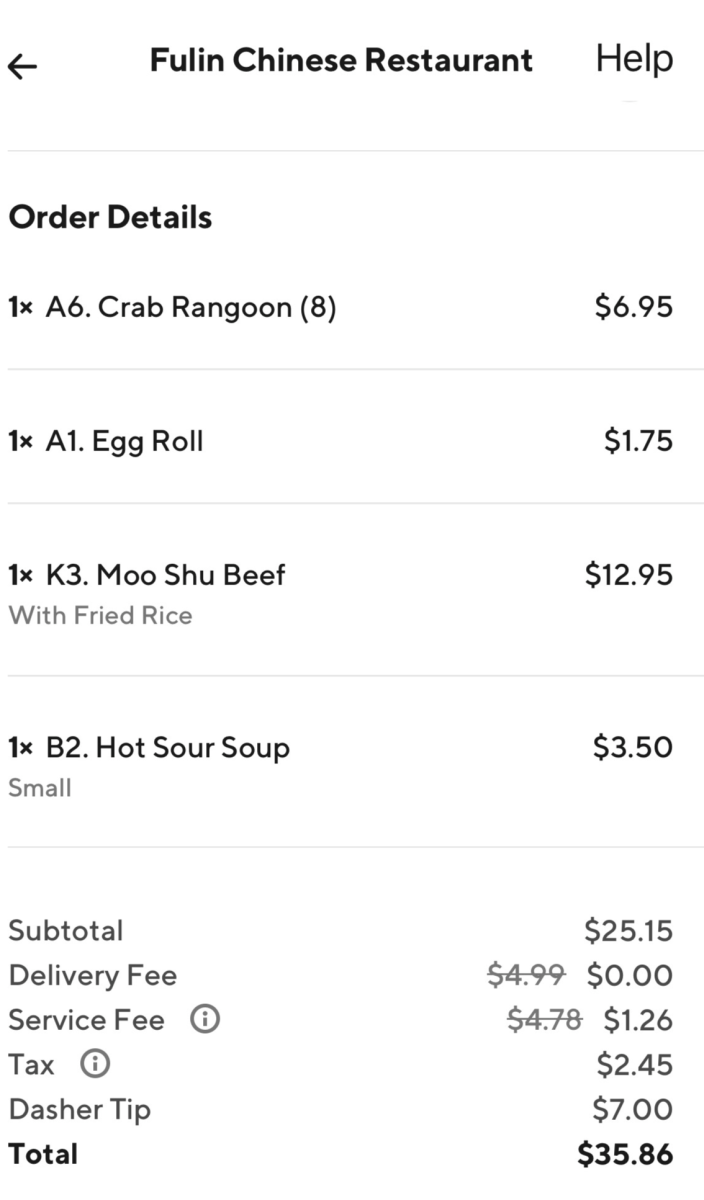Click the $6.95 Crab Rangoon price
The height and width of the screenshot is (1200, 704).
tap(633, 308)
